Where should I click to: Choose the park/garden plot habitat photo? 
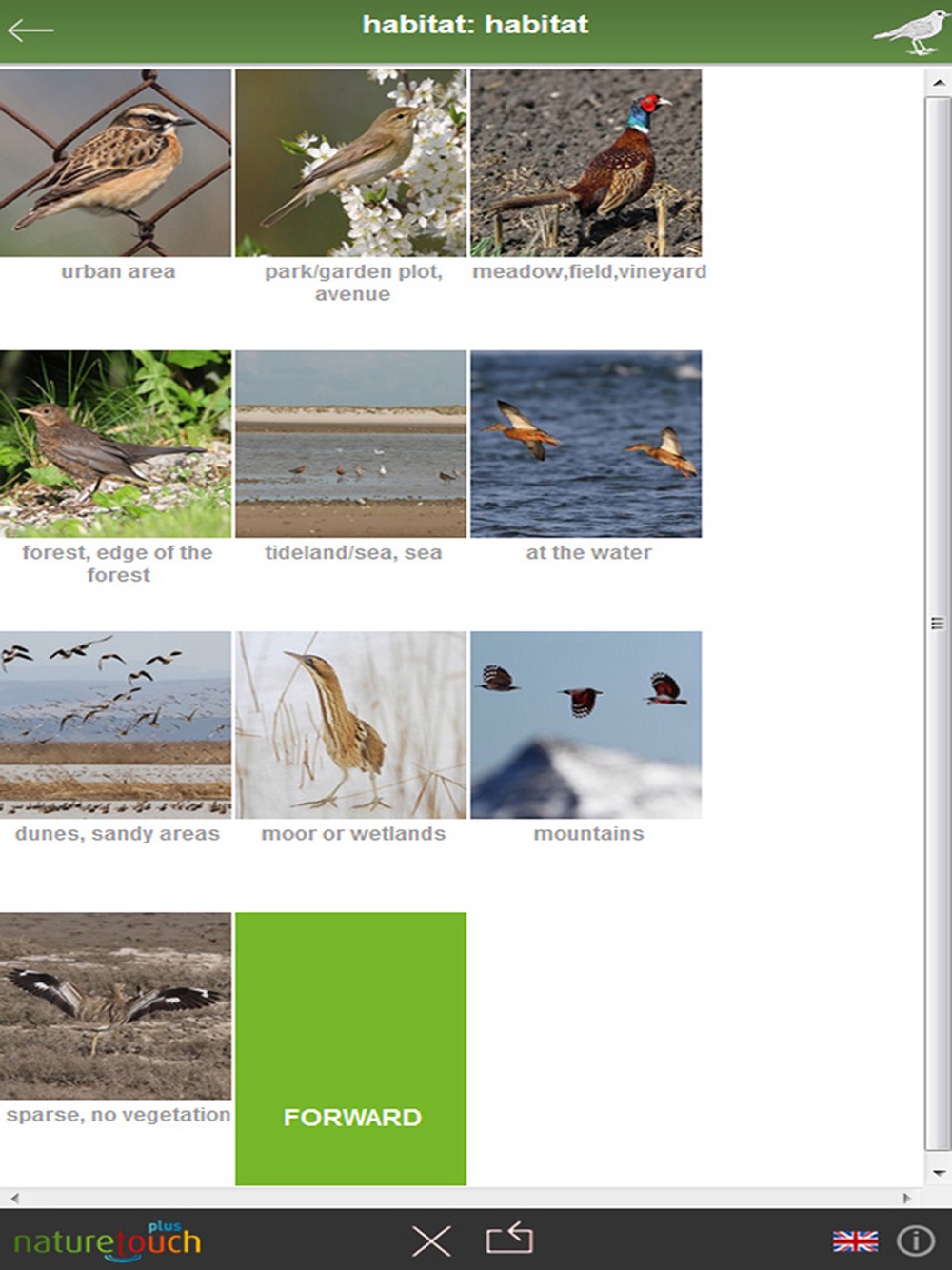pos(350,163)
